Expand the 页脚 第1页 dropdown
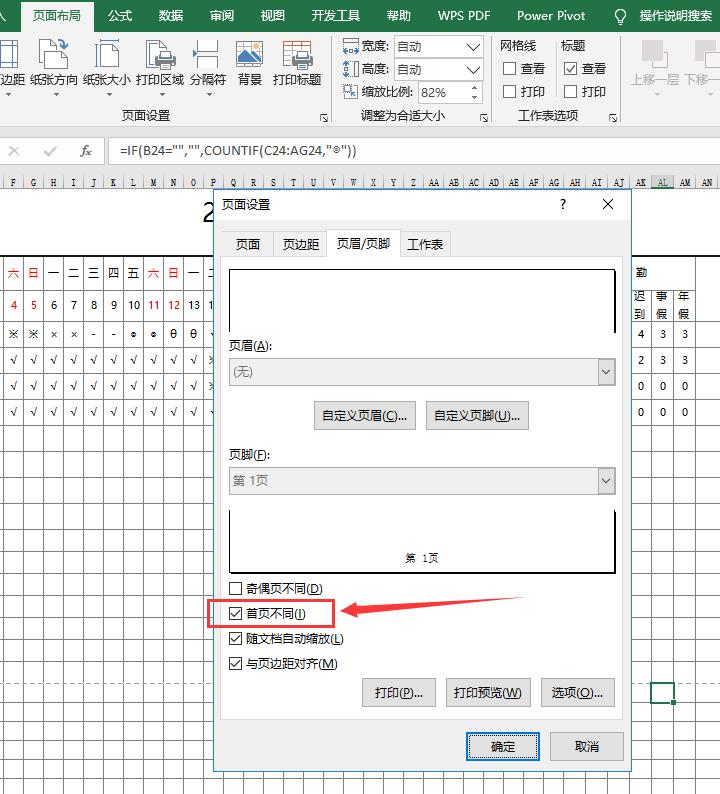The image size is (720, 794). (606, 481)
